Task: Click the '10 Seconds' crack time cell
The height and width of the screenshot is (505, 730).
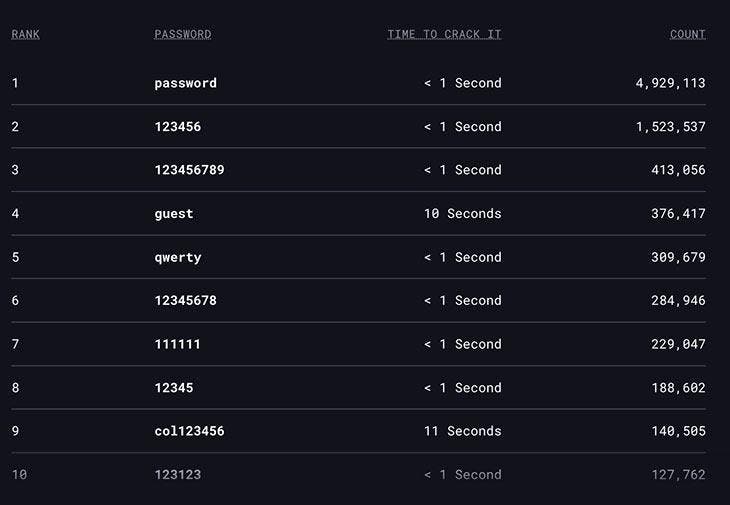Action: point(462,214)
